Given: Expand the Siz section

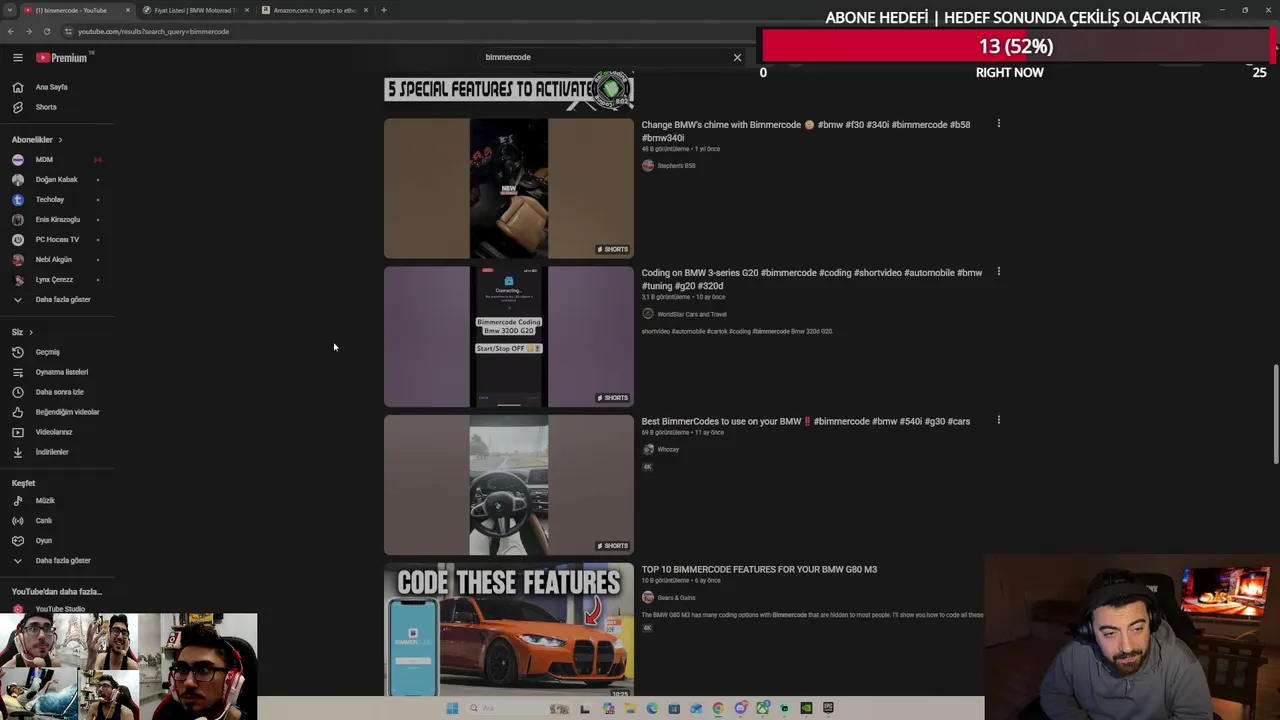Looking at the screenshot, I should (x=22, y=332).
